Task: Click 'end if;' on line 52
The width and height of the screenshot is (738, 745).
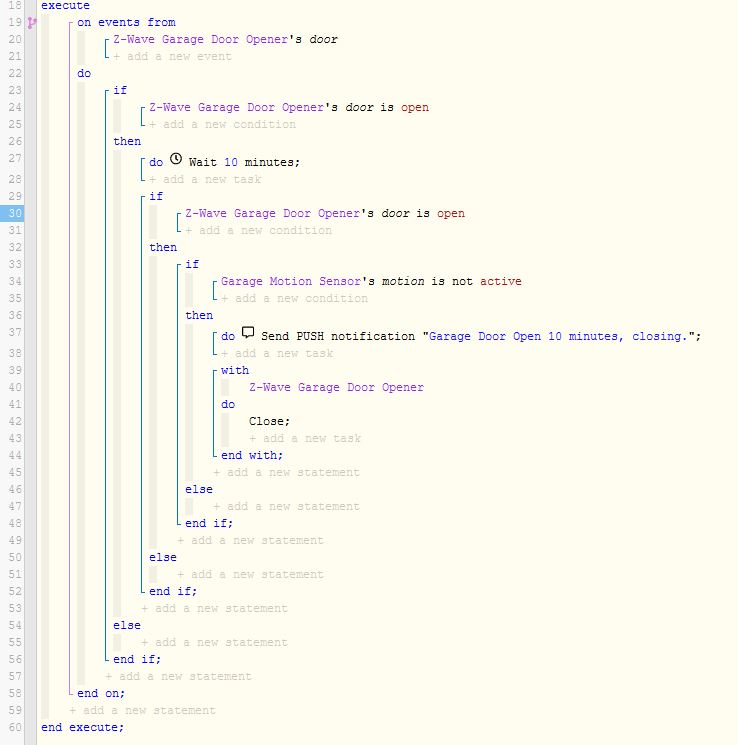Action: pyautogui.click(x=173, y=592)
